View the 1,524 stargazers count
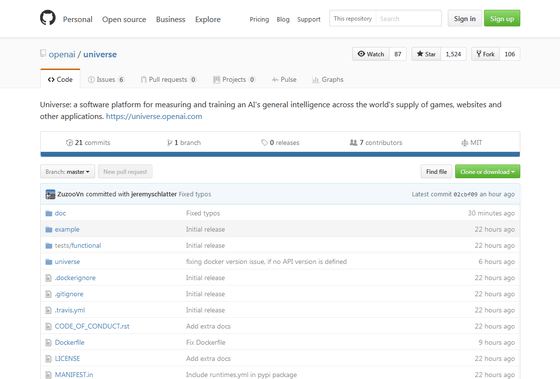Screen dimensions: 560x379 tap(454, 54)
